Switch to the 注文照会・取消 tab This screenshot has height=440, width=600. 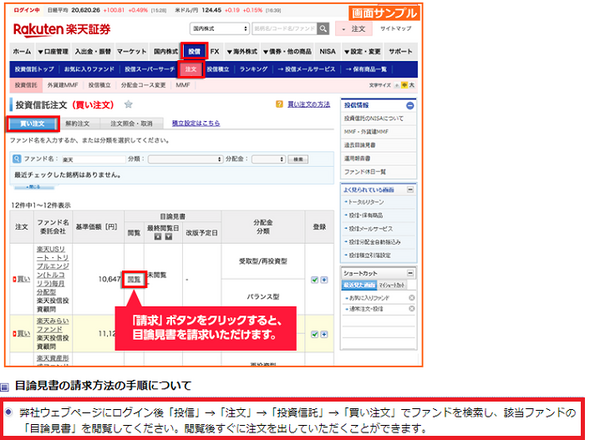click(132, 124)
